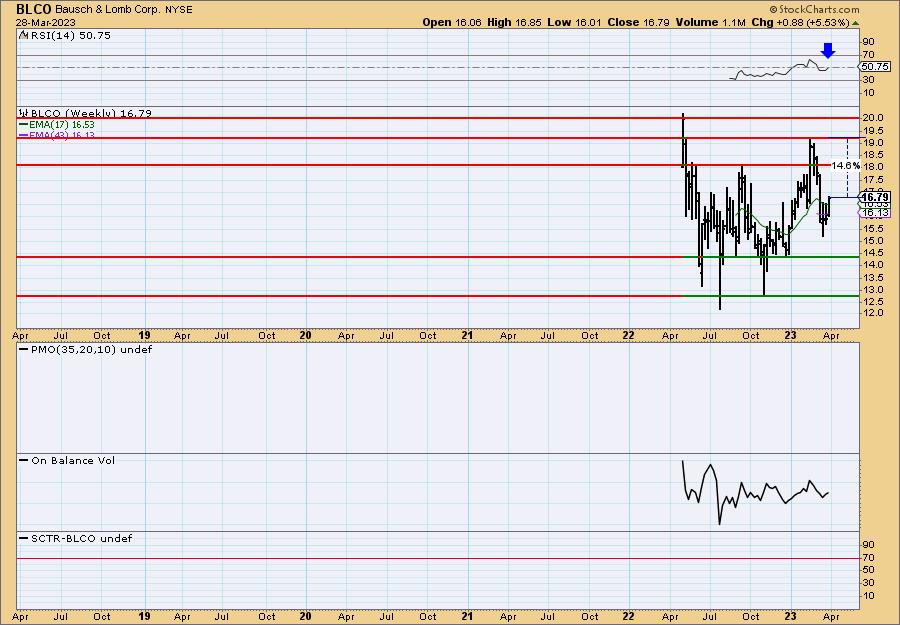Click the Open 16.06 value
Screen dimensions: 900x625
(452, 22)
